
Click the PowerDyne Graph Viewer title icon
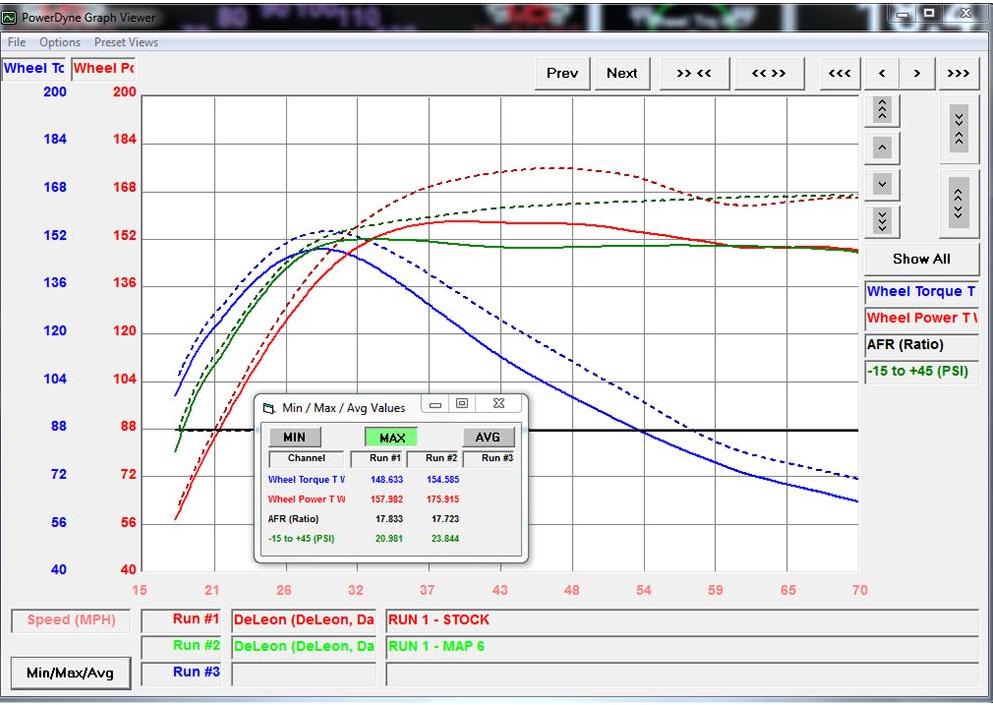[9, 18]
